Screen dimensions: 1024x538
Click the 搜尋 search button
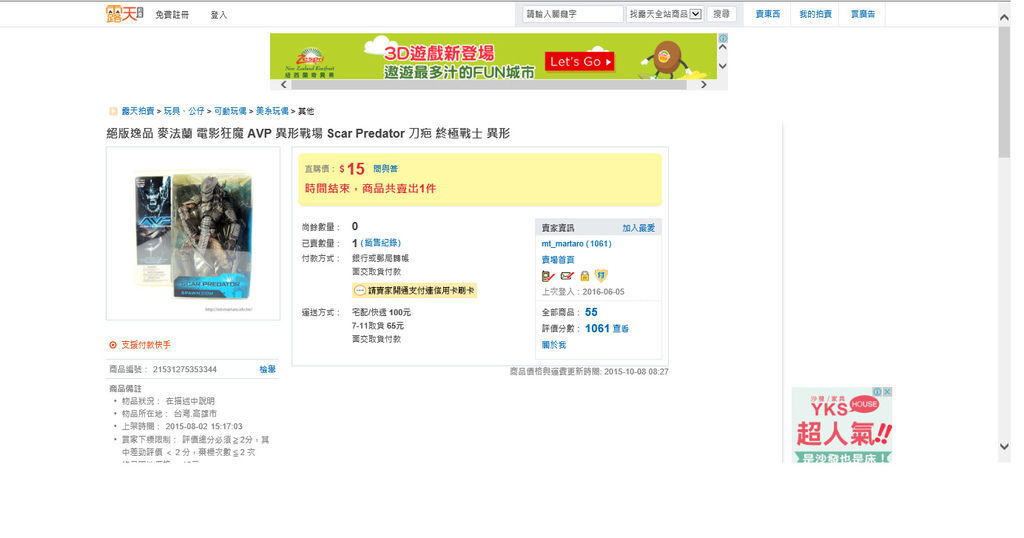click(721, 14)
